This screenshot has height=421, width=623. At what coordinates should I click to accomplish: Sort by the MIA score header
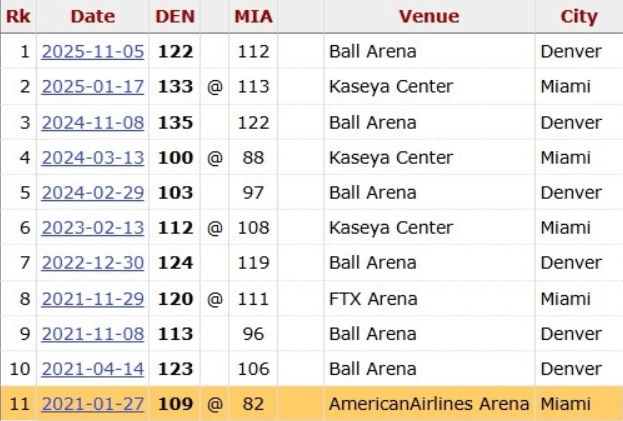tap(254, 16)
